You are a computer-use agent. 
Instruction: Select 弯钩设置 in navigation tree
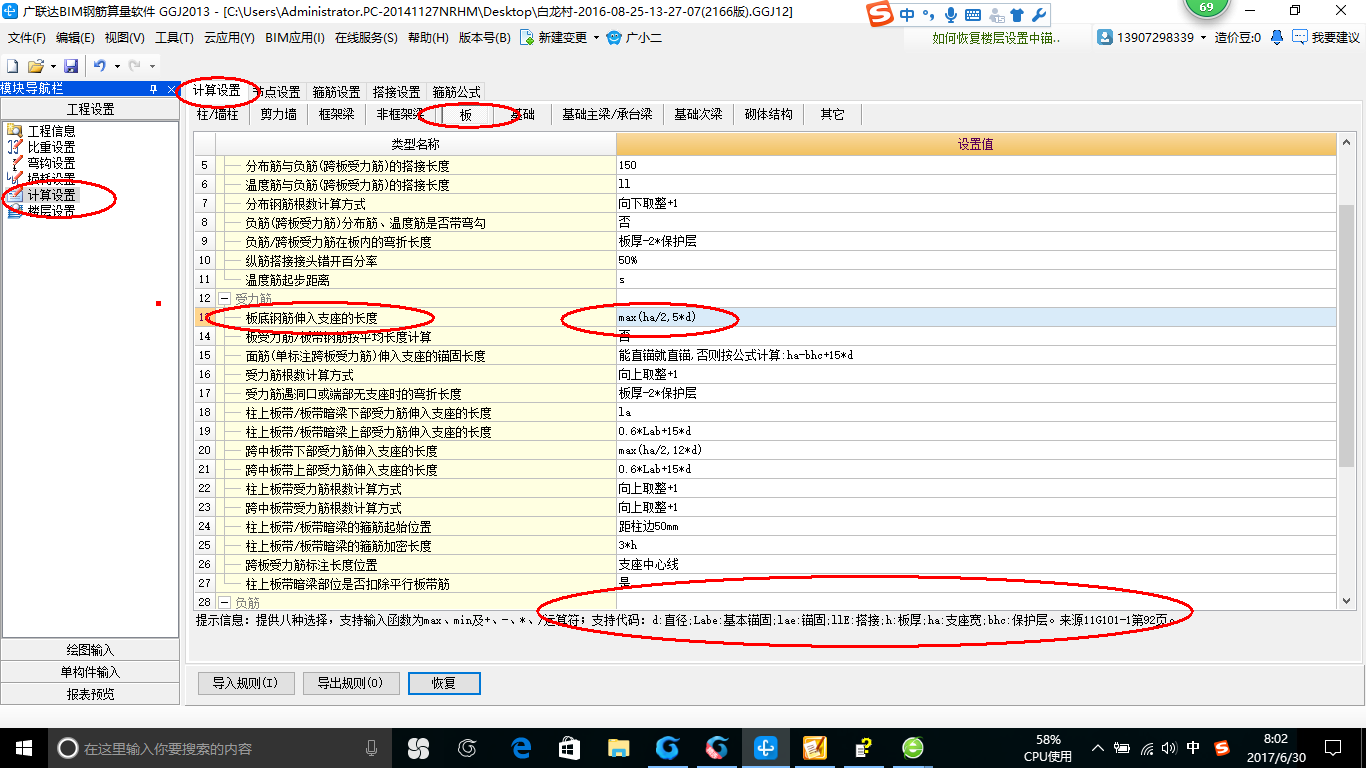click(x=51, y=163)
